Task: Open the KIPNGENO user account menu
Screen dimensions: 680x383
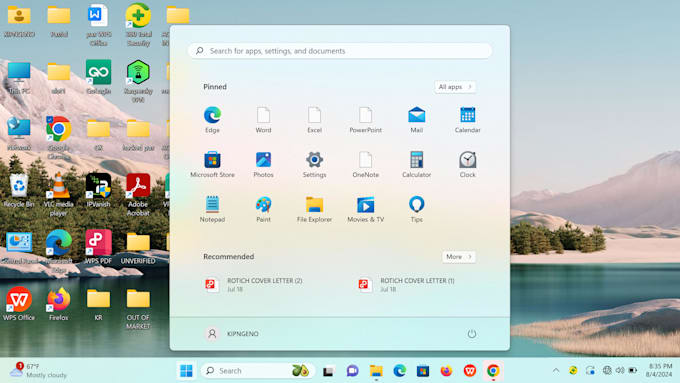Action: coord(232,334)
